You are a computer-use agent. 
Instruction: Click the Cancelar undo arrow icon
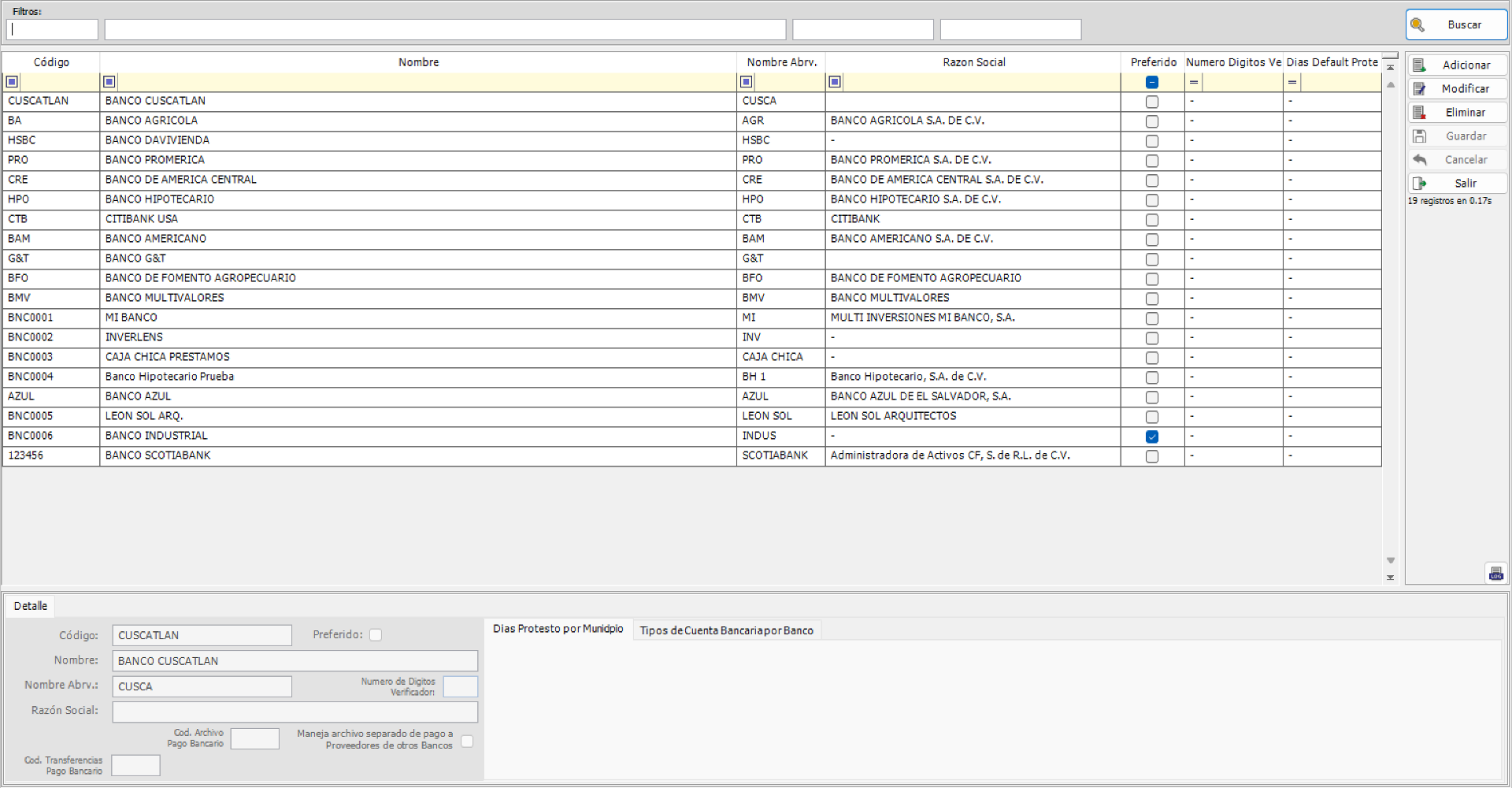pyautogui.click(x=1421, y=159)
